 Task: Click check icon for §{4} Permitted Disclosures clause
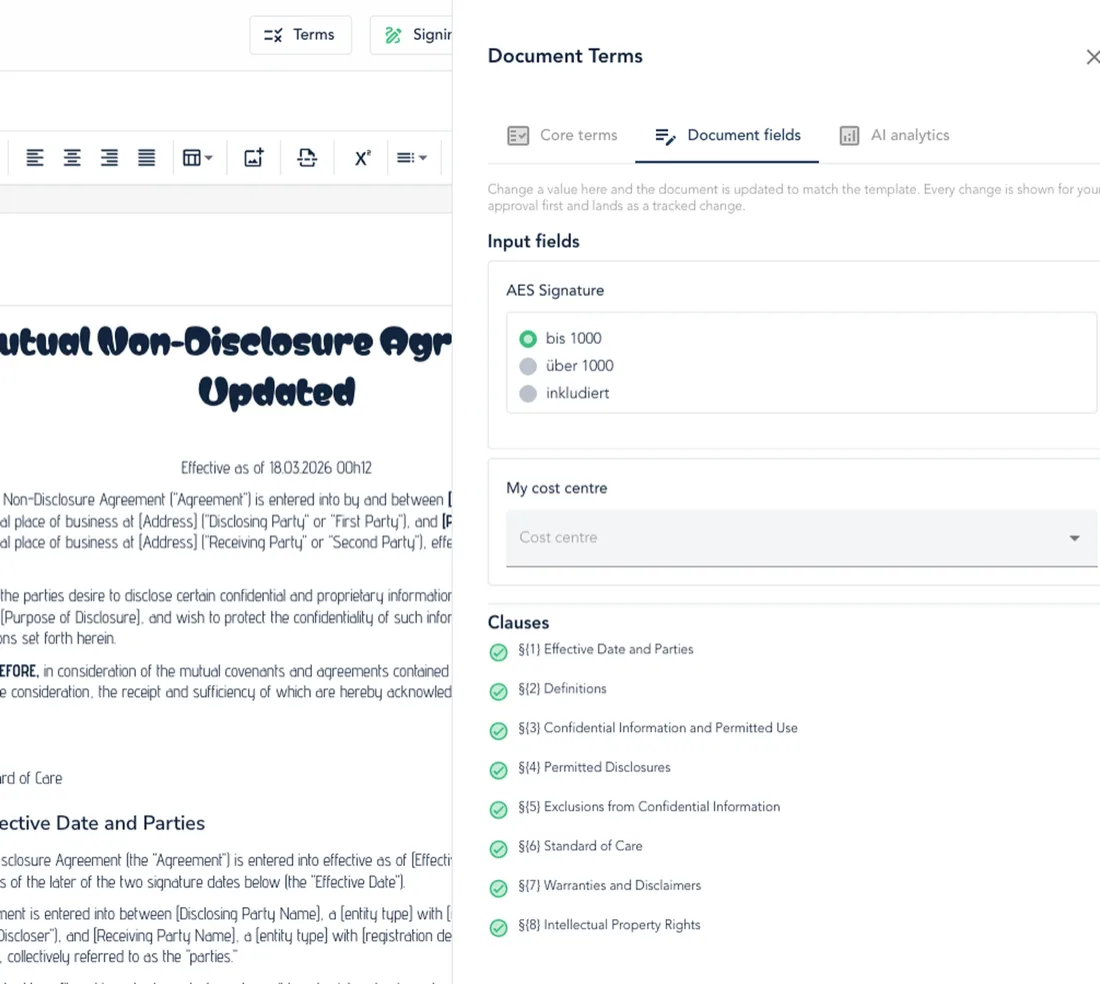498,770
